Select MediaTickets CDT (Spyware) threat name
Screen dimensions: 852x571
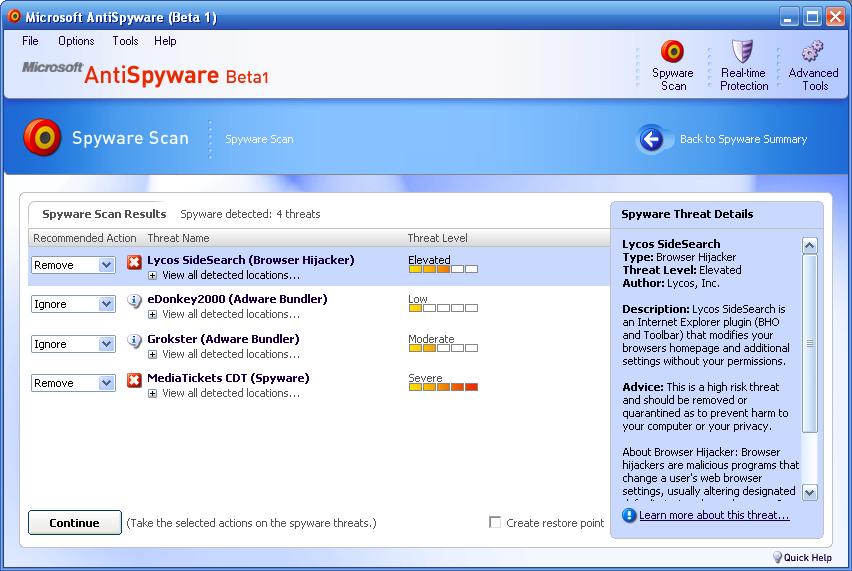point(228,378)
